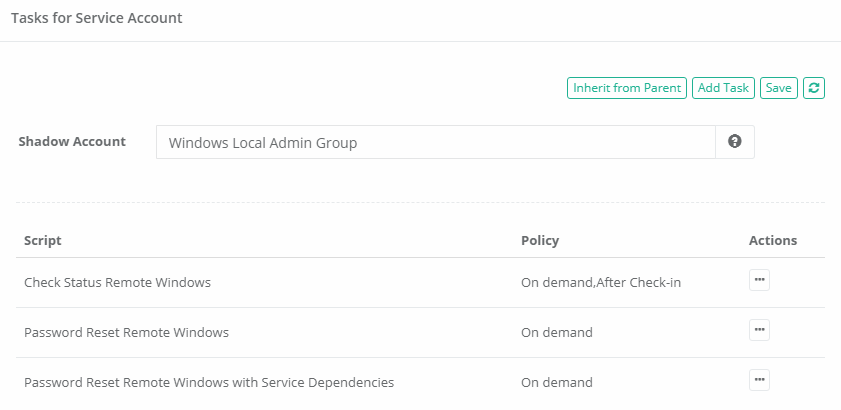Viewport: 841px width, 410px height.
Task: Click the Actions column header
Action: (x=772, y=241)
